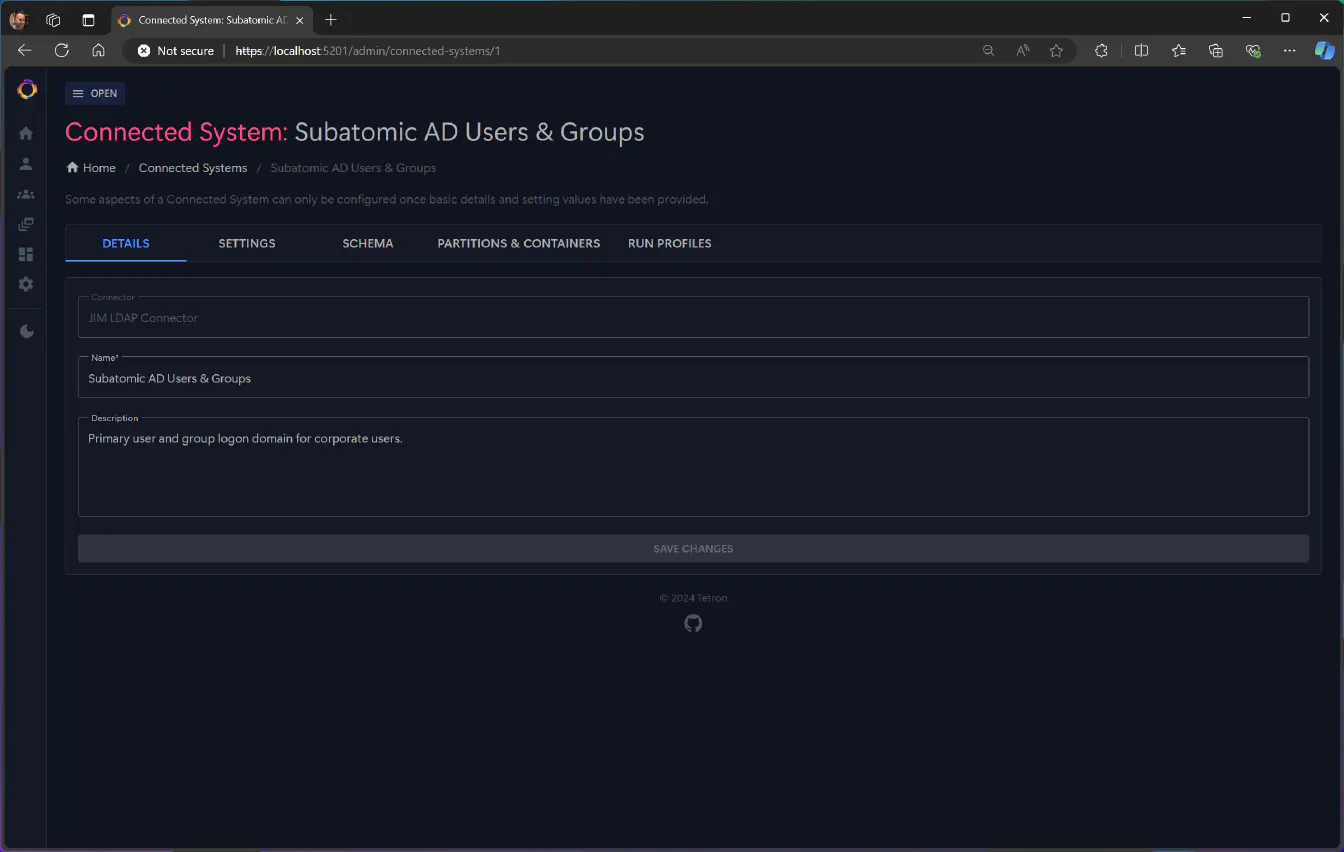Screen dimensions: 1344x852
Task: Follow the Connected Systems breadcrumb link
Action: 192,167
